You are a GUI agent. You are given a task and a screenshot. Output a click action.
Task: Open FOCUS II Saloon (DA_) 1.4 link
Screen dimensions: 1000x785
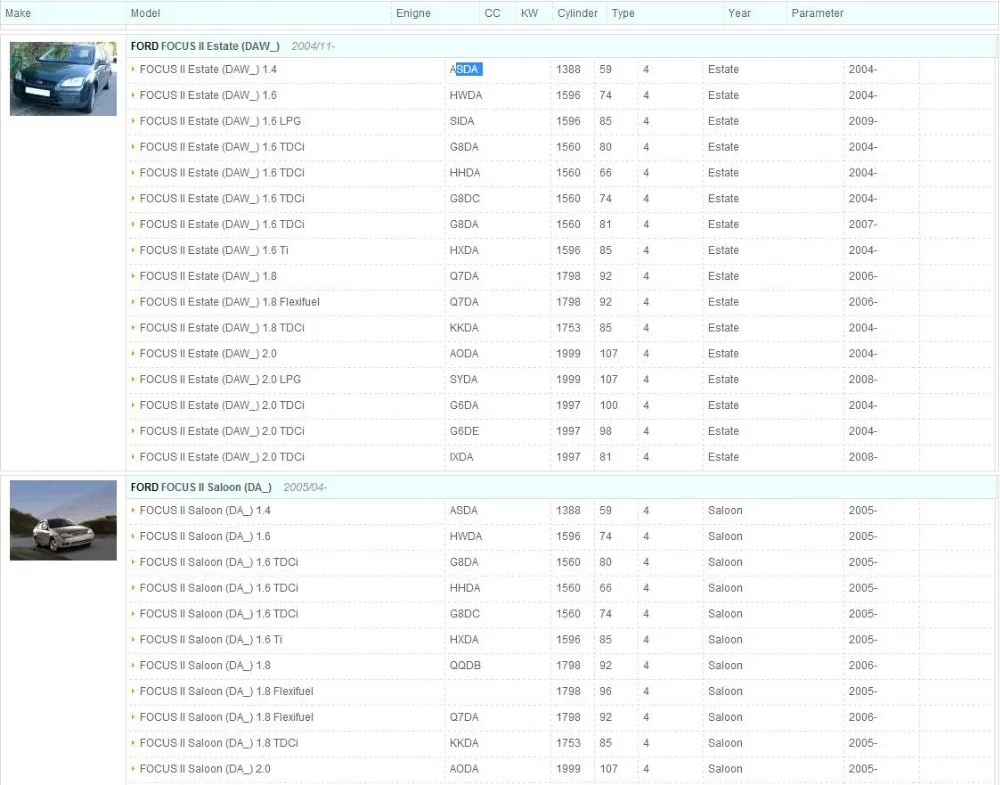[x=205, y=511]
